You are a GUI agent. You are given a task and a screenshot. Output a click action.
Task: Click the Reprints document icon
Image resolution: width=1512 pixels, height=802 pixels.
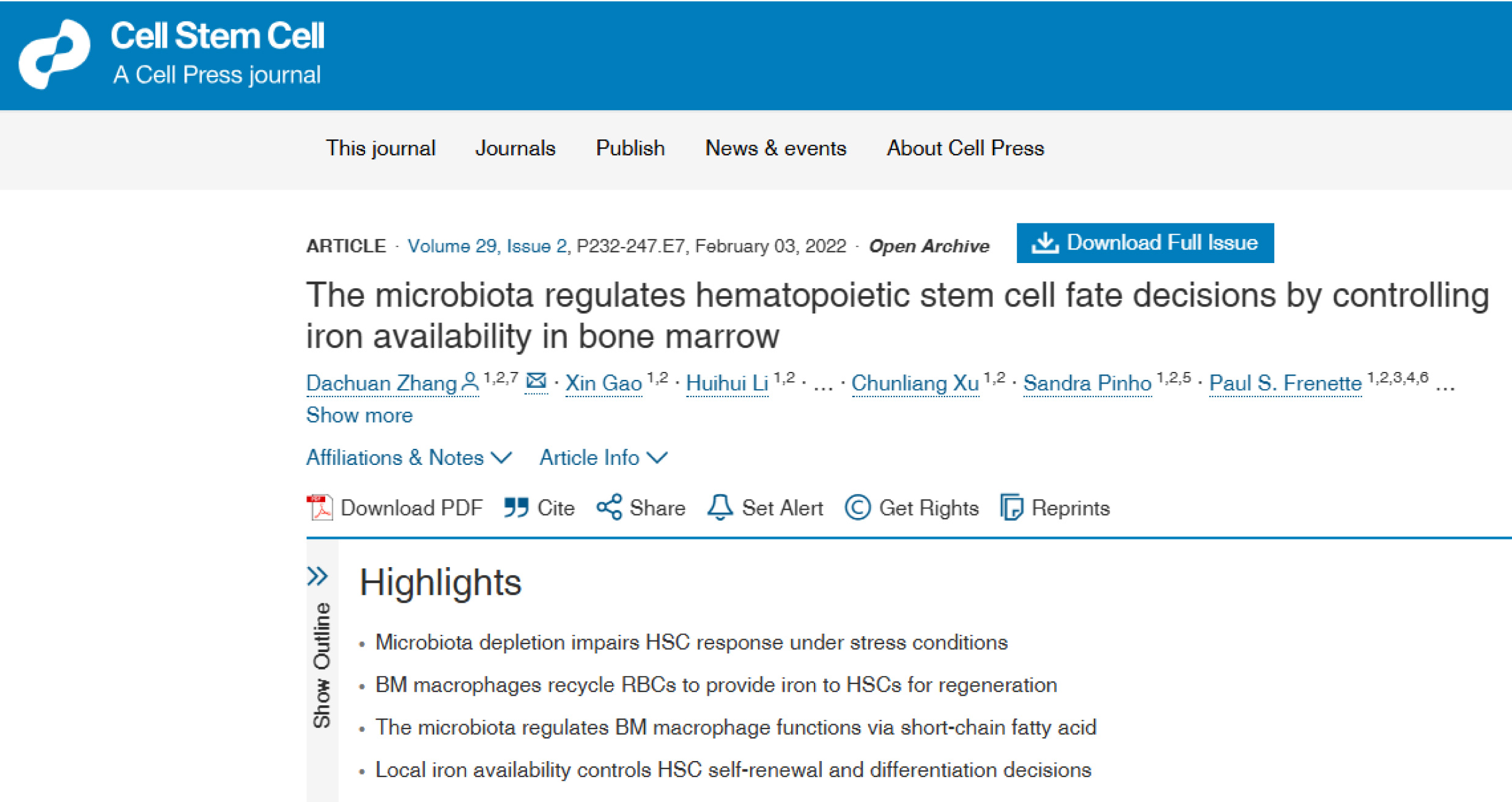click(1011, 508)
